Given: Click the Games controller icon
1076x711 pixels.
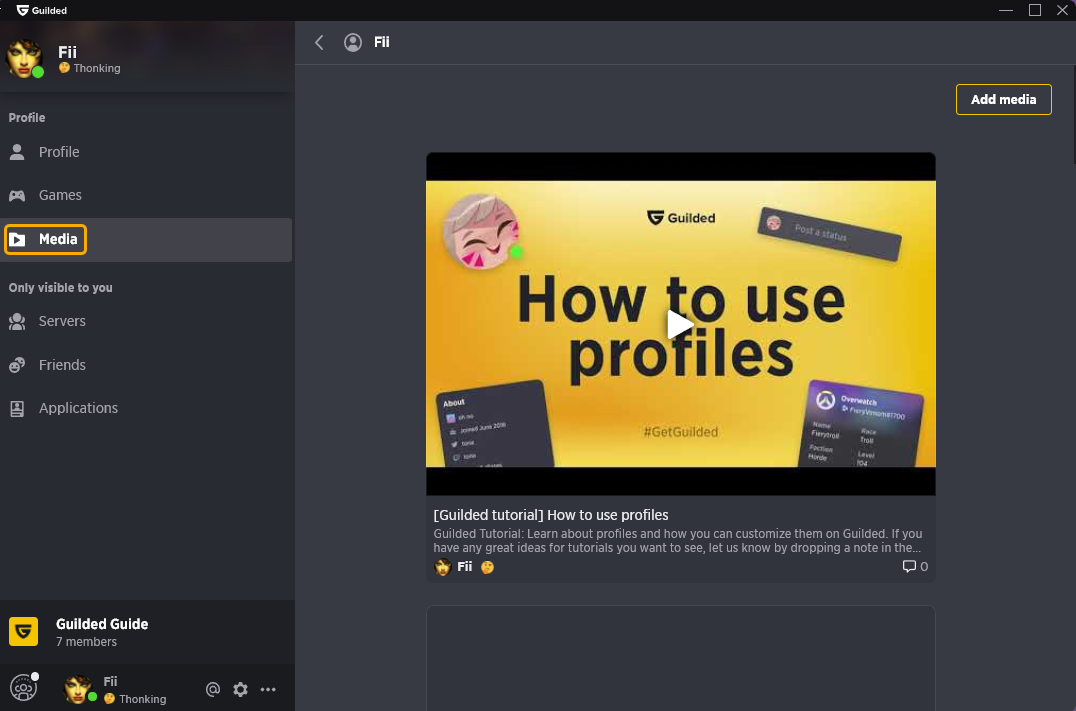Looking at the screenshot, I should [x=17, y=196].
